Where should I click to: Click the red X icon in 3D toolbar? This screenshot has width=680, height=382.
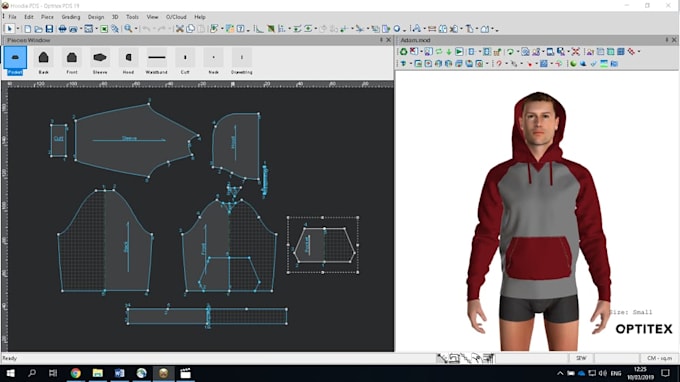pyautogui.click(x=575, y=52)
